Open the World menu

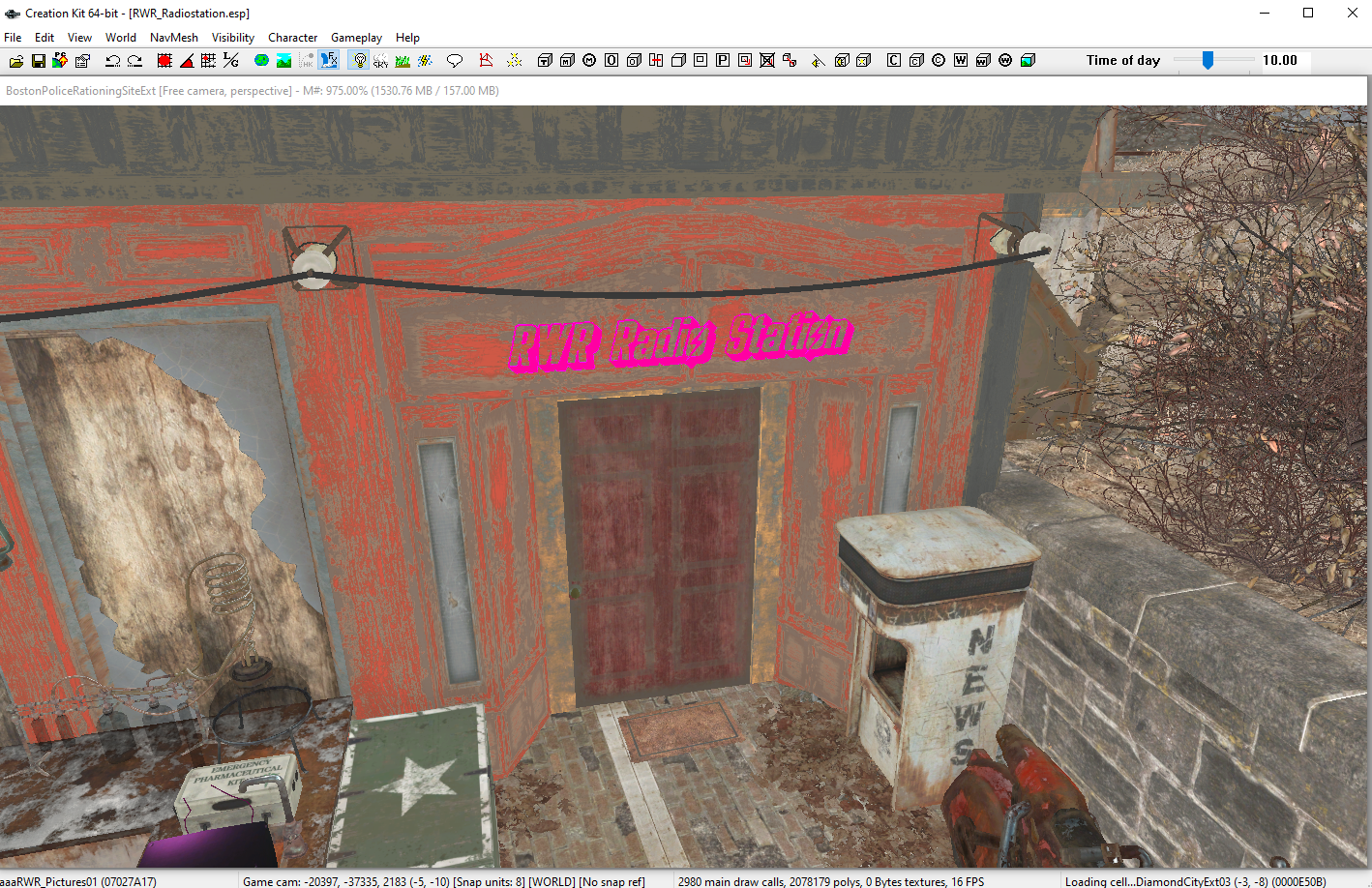point(121,38)
